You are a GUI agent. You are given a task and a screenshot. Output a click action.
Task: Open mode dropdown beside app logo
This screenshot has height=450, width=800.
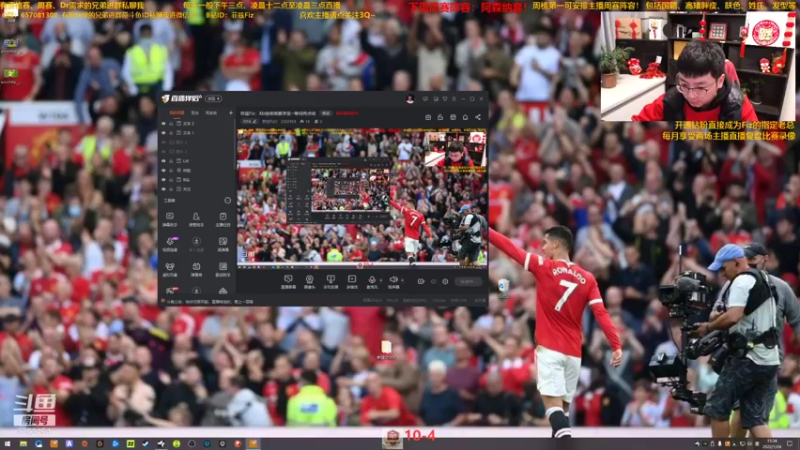coord(213,98)
